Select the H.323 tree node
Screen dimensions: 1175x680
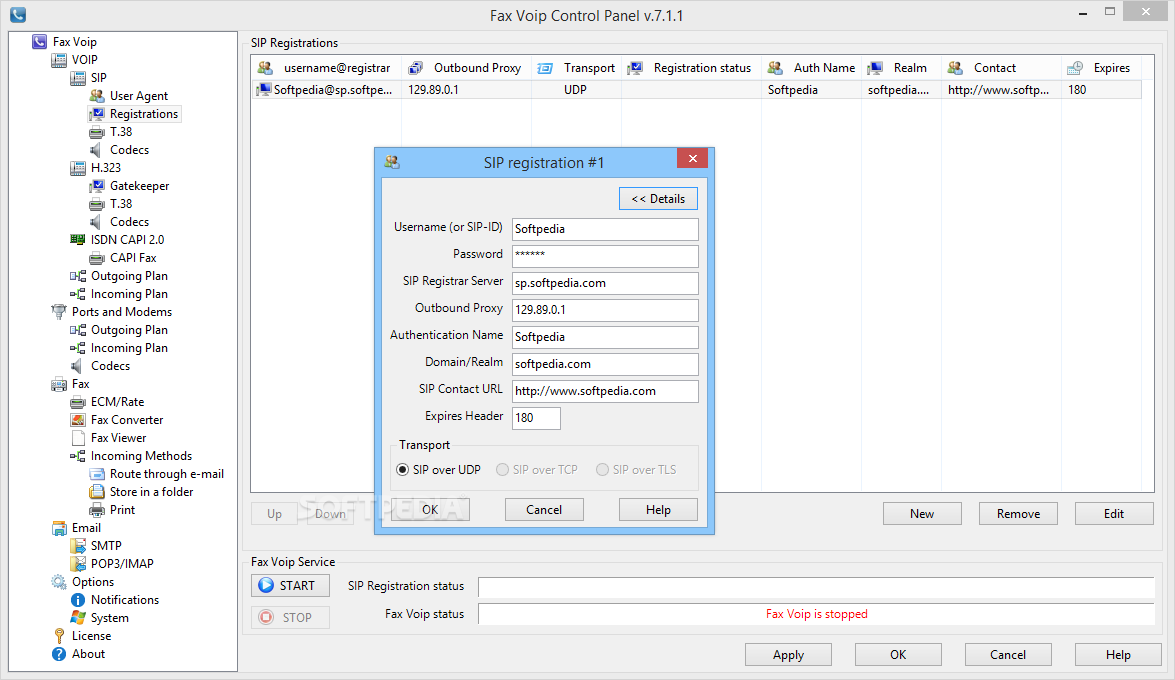click(106, 167)
